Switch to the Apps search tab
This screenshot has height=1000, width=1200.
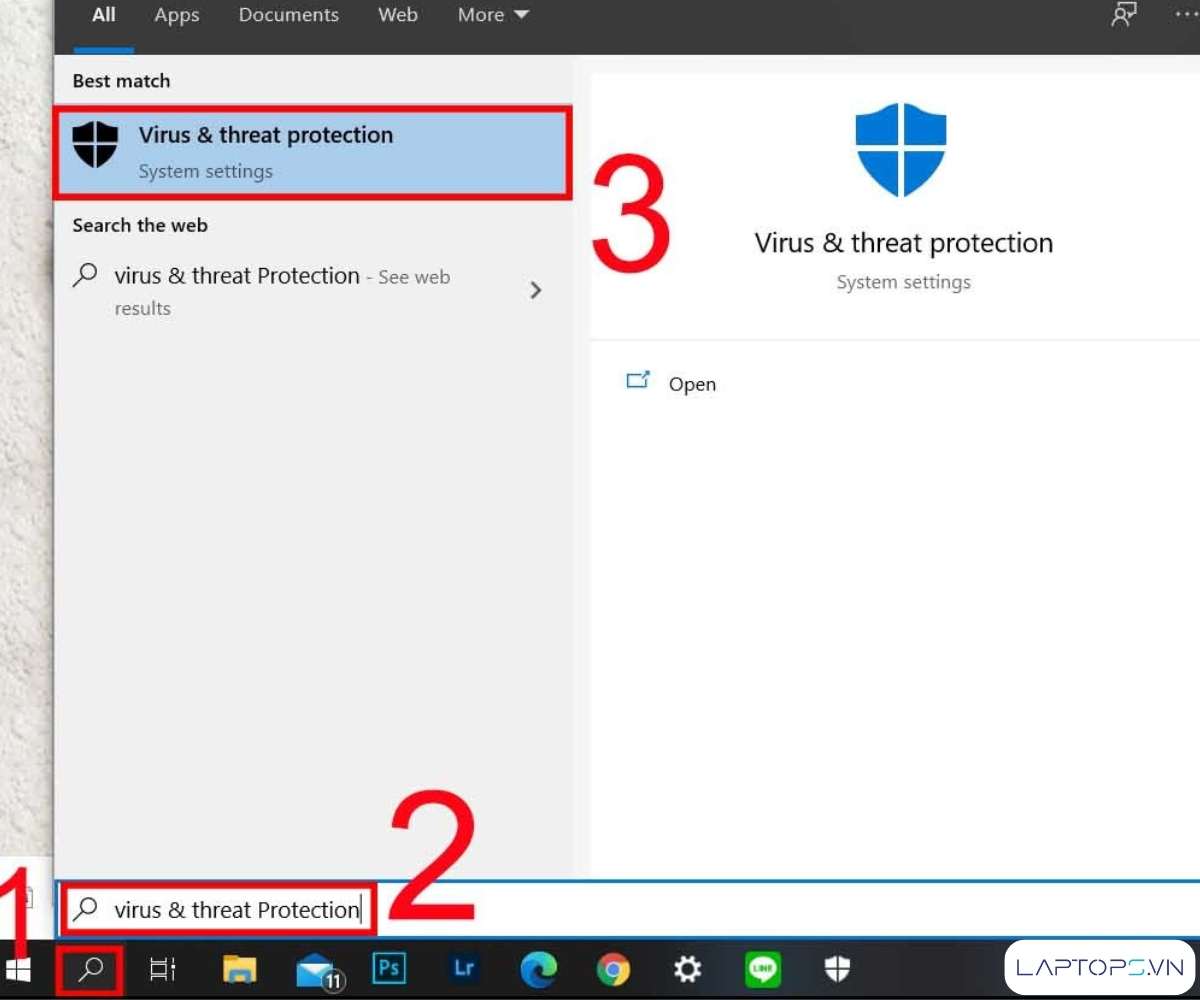pyautogui.click(x=177, y=15)
